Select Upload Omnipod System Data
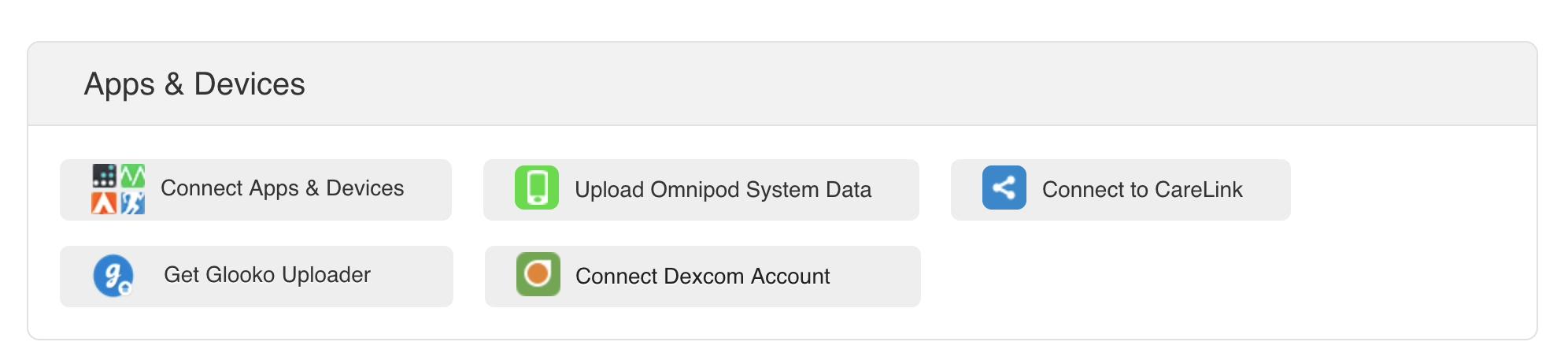The image size is (1568, 364). pyautogui.click(x=701, y=190)
